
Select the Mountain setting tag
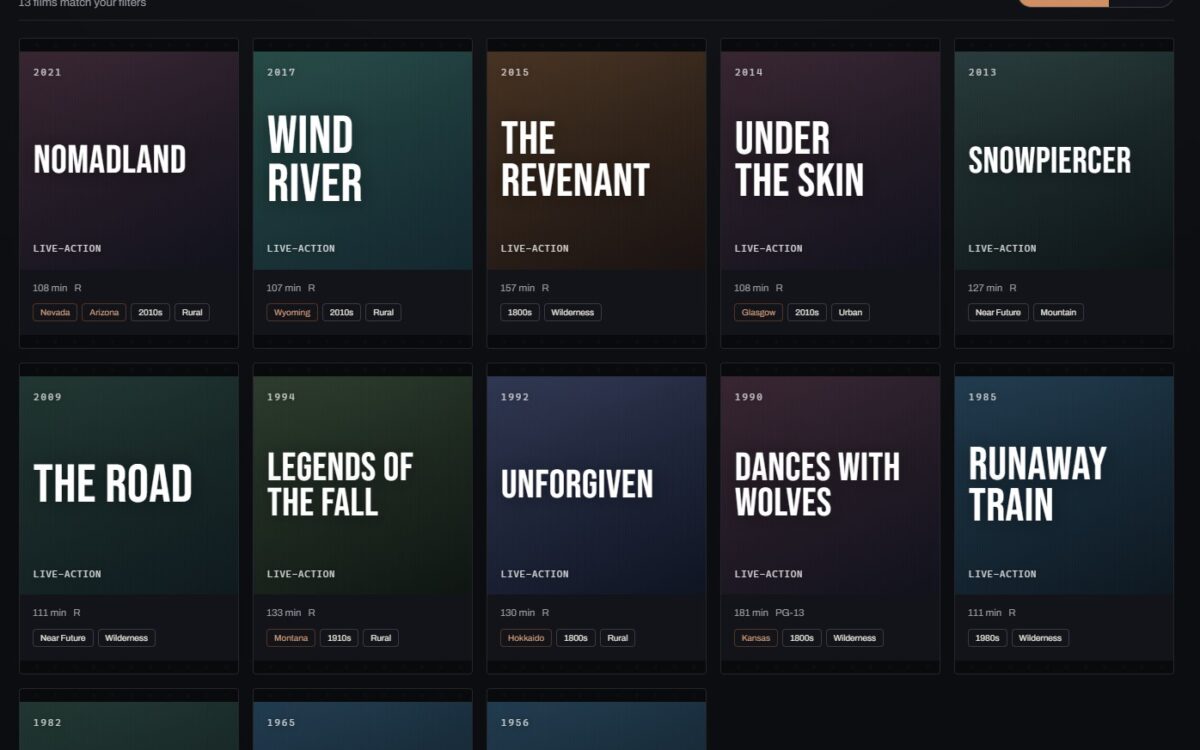tap(1058, 312)
